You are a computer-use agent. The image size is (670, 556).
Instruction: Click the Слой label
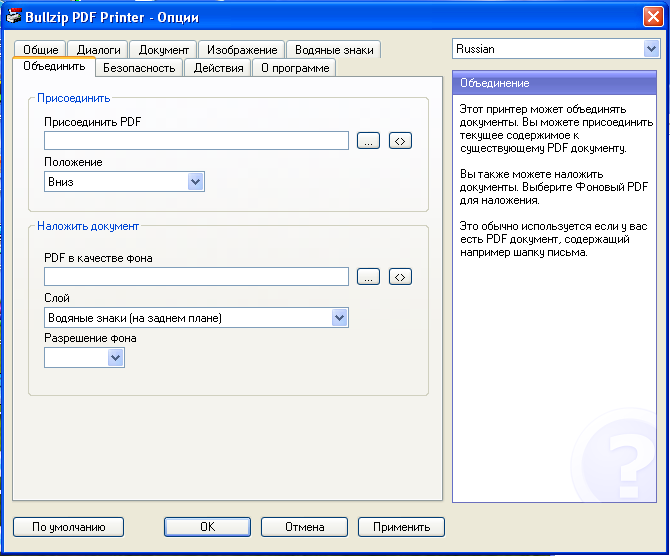(x=57, y=298)
